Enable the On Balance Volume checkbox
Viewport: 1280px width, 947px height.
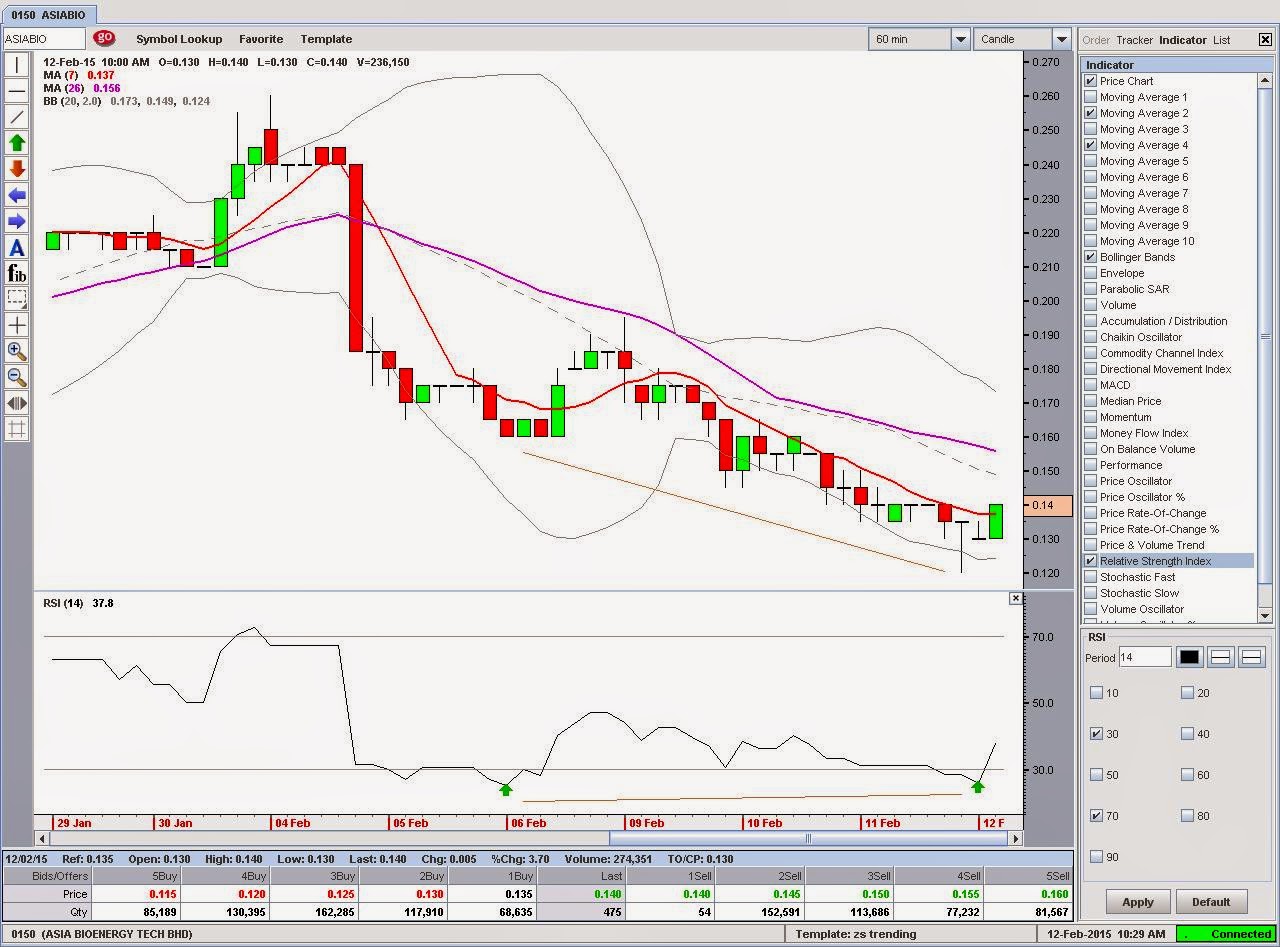pyautogui.click(x=1091, y=449)
